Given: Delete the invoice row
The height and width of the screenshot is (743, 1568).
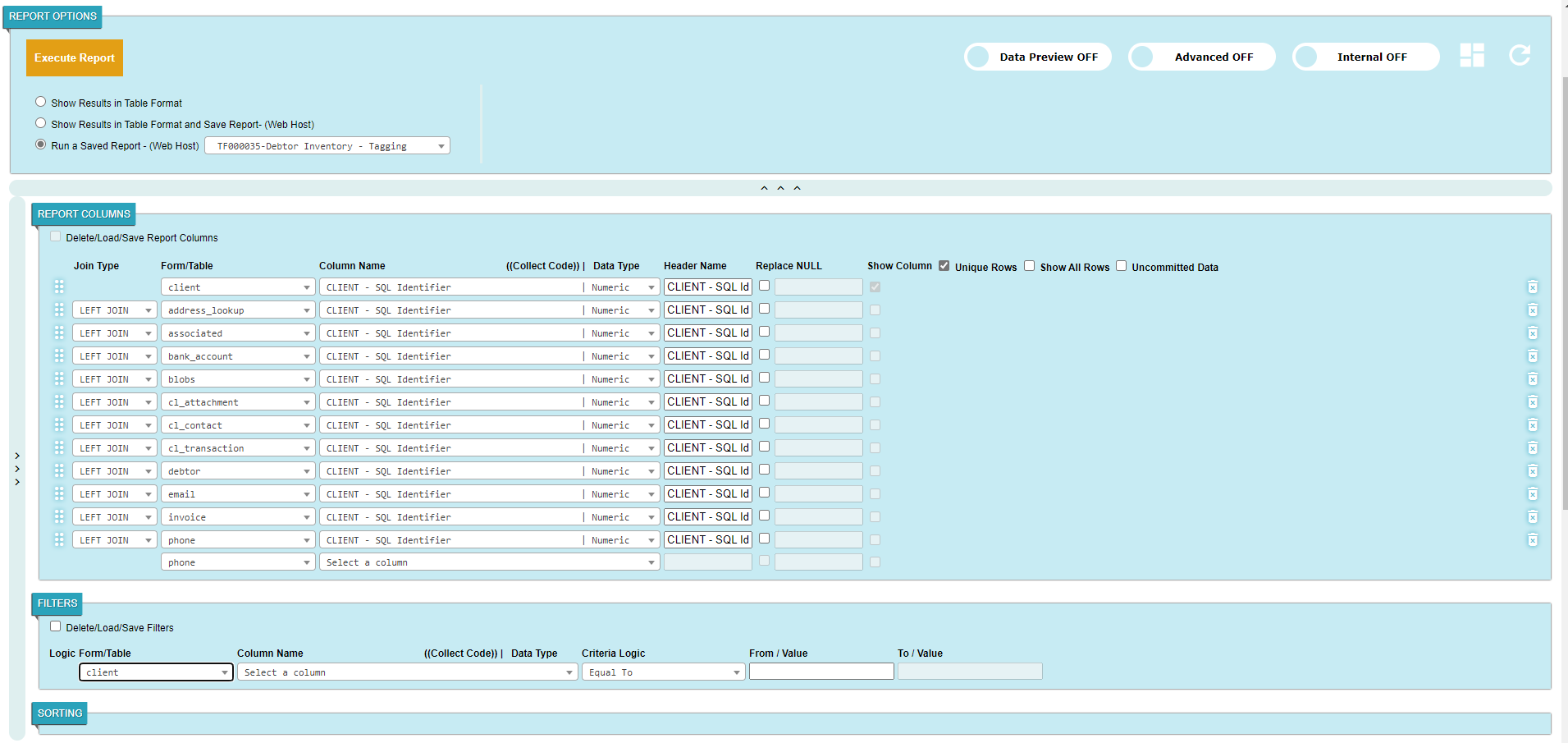Looking at the screenshot, I should (x=1532, y=517).
